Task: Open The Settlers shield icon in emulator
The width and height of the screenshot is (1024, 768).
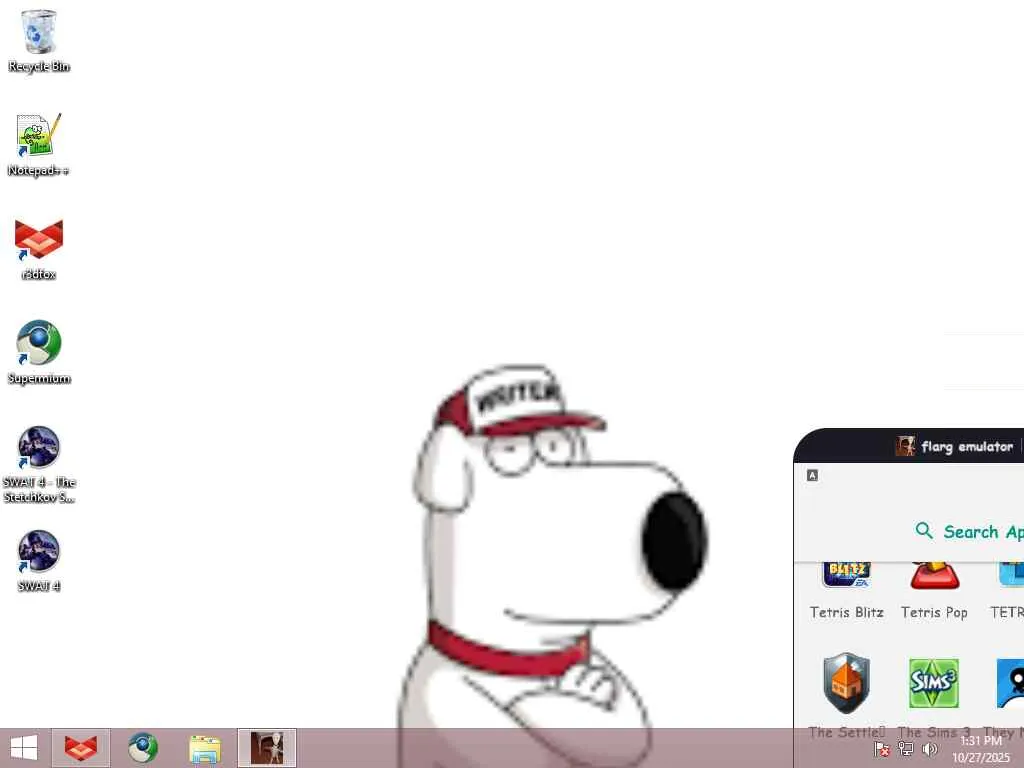Action: coord(846,683)
